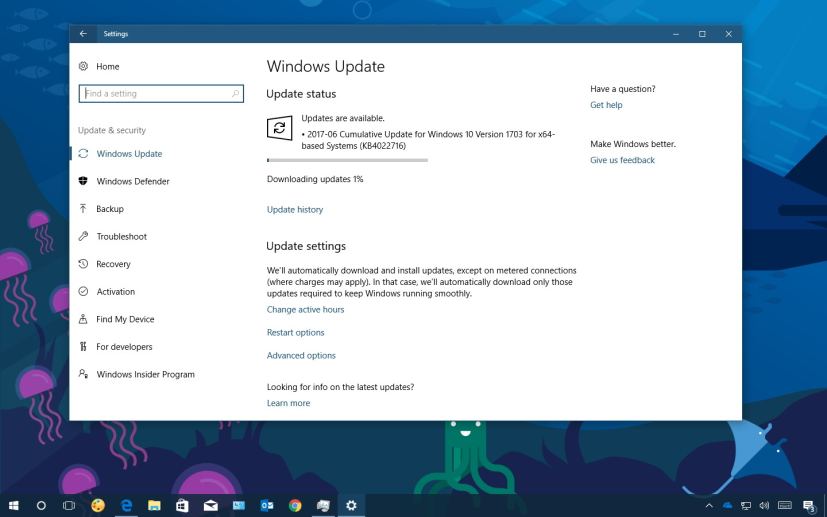827x517 pixels.
Task: Open the Update history link
Action: (295, 209)
